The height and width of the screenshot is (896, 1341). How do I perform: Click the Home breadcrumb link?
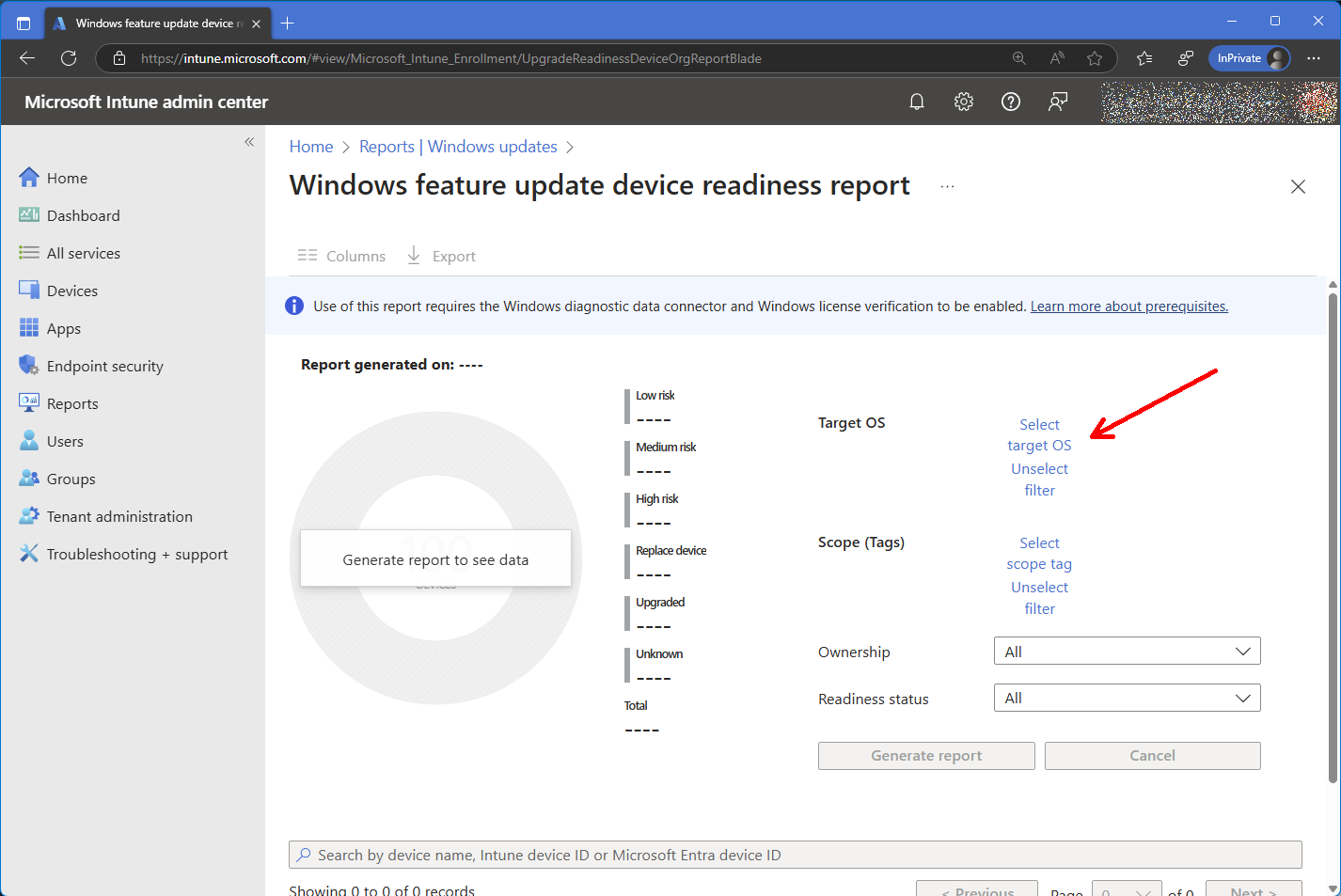pyautogui.click(x=310, y=147)
